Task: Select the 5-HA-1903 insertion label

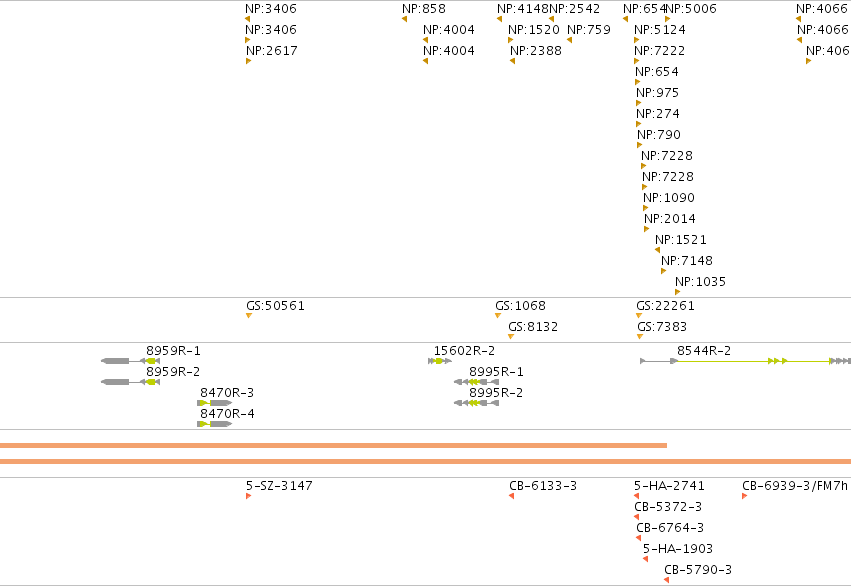Action: [678, 549]
